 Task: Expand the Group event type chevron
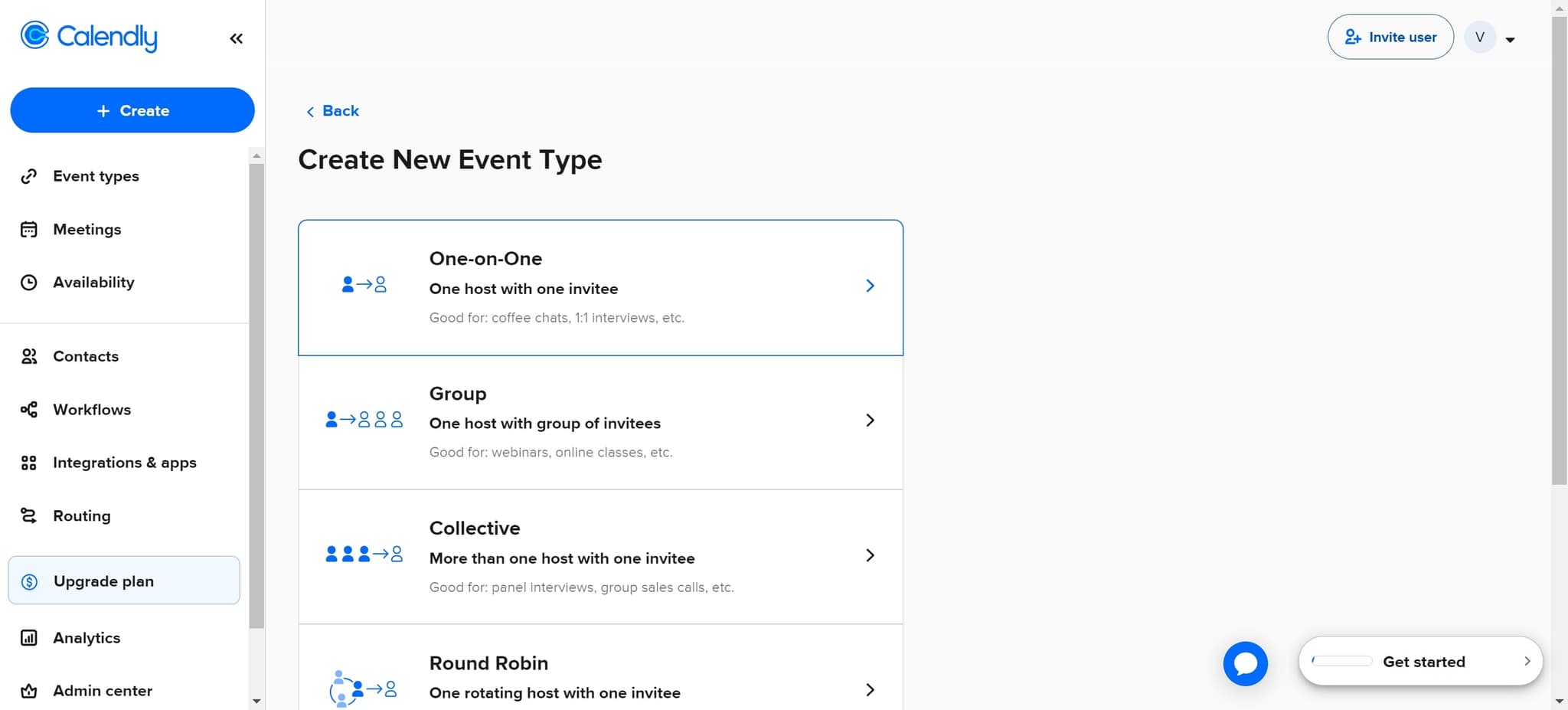point(870,420)
